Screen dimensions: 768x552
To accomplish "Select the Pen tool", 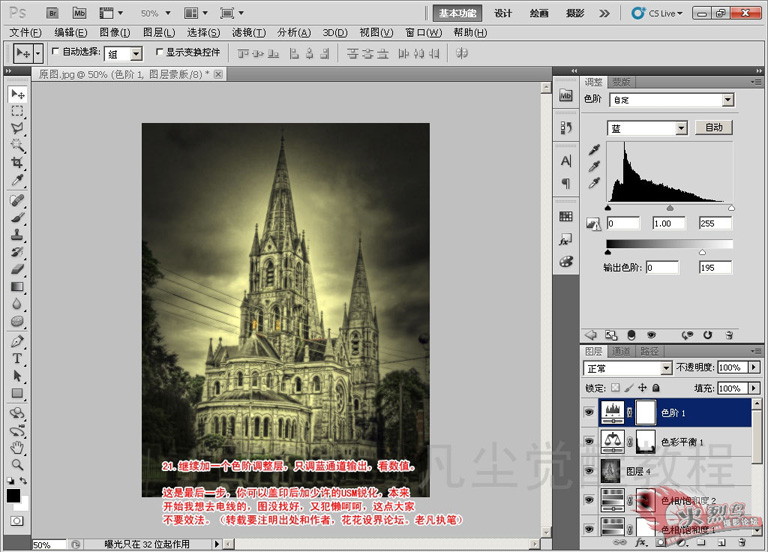I will pos(17,341).
